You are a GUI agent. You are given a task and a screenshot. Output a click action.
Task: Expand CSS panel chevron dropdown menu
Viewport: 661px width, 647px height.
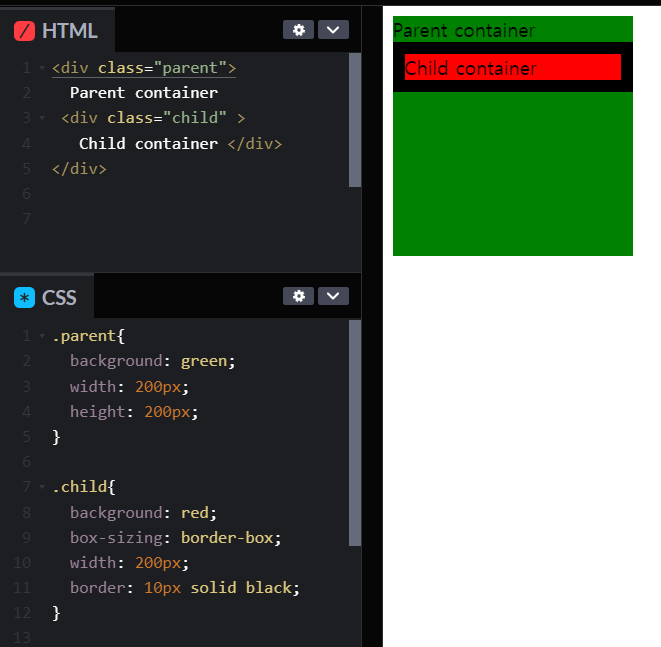point(333,296)
